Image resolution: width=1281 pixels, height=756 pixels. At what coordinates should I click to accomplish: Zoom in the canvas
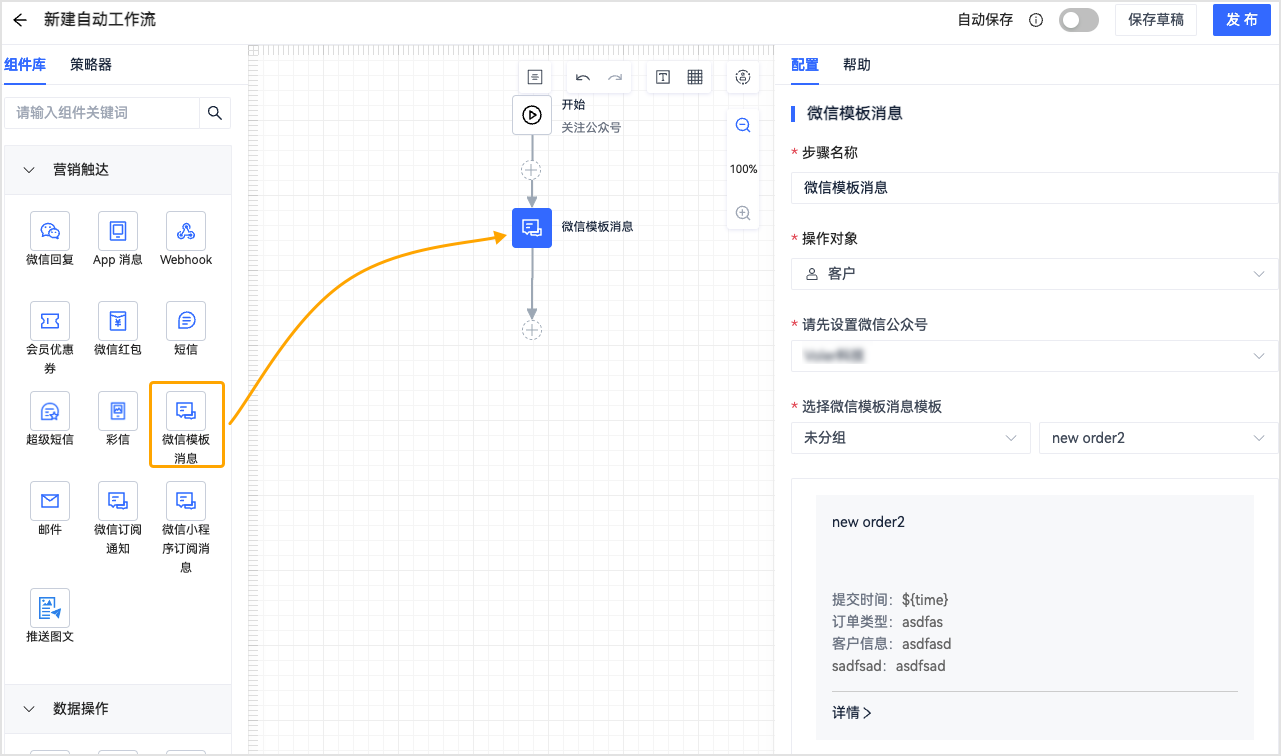pos(743,213)
